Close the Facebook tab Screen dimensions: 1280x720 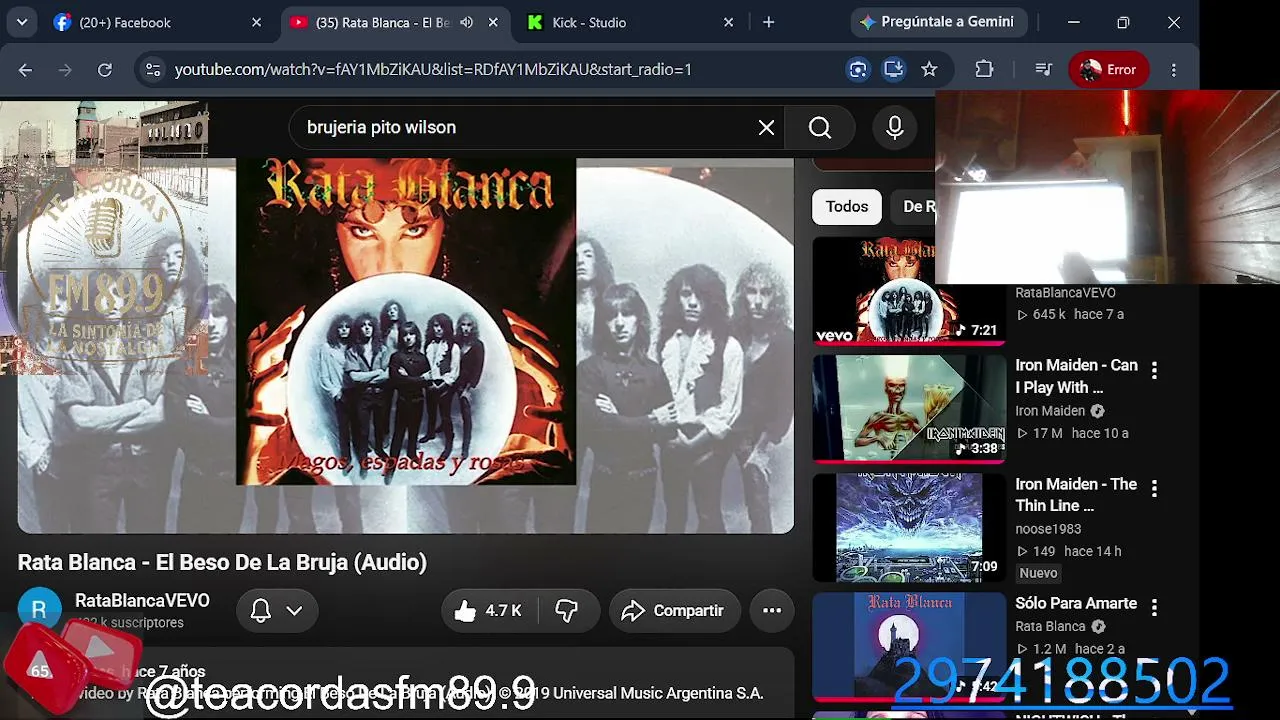tap(256, 22)
